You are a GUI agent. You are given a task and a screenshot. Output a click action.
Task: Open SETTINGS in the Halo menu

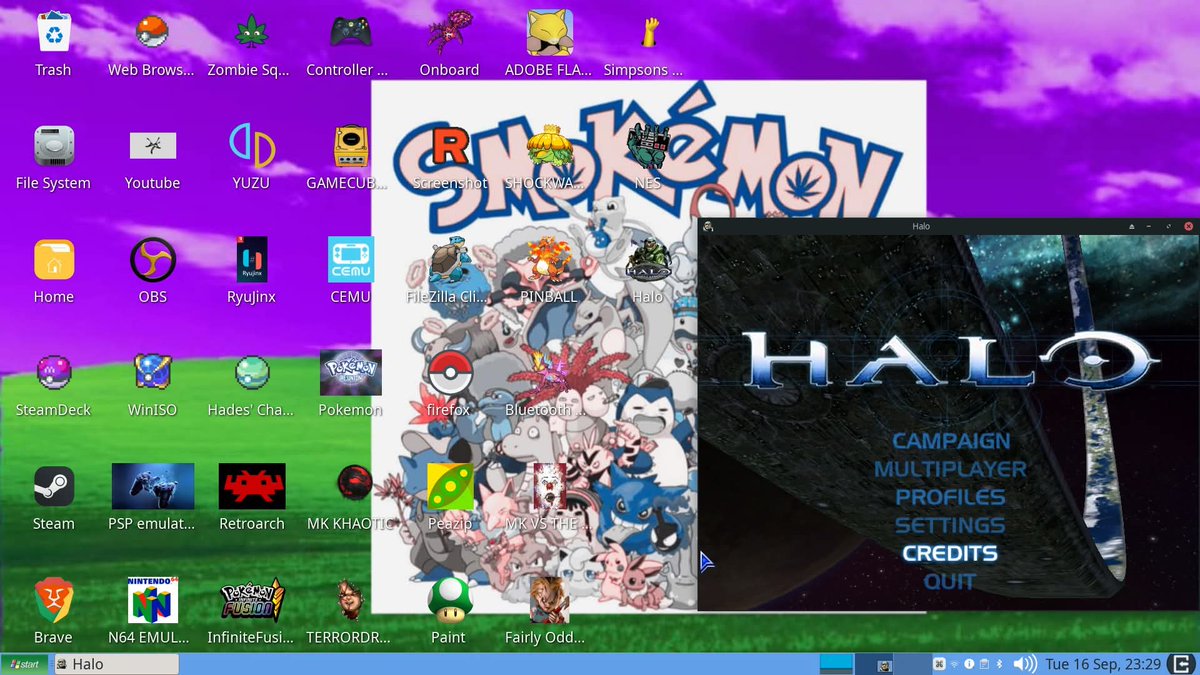pos(950,525)
